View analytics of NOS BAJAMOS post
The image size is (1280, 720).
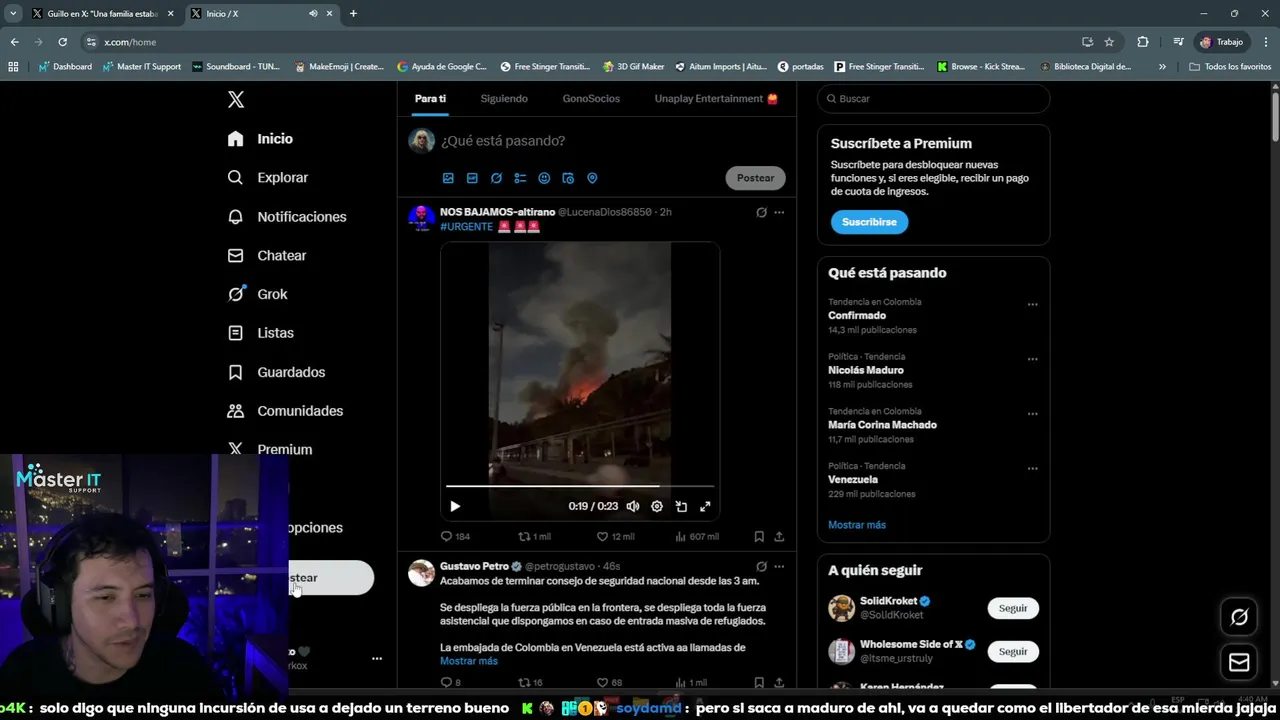(x=696, y=537)
